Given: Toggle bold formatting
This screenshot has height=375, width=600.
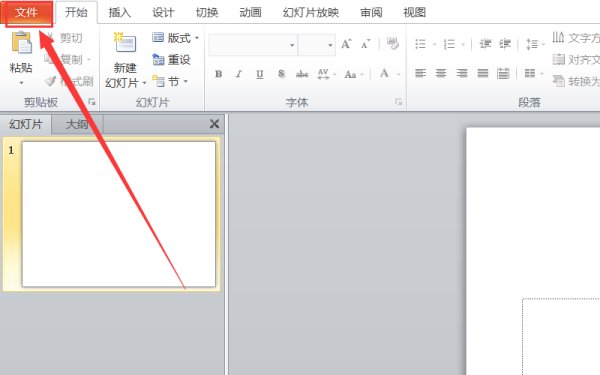Looking at the screenshot, I should click(x=218, y=74).
